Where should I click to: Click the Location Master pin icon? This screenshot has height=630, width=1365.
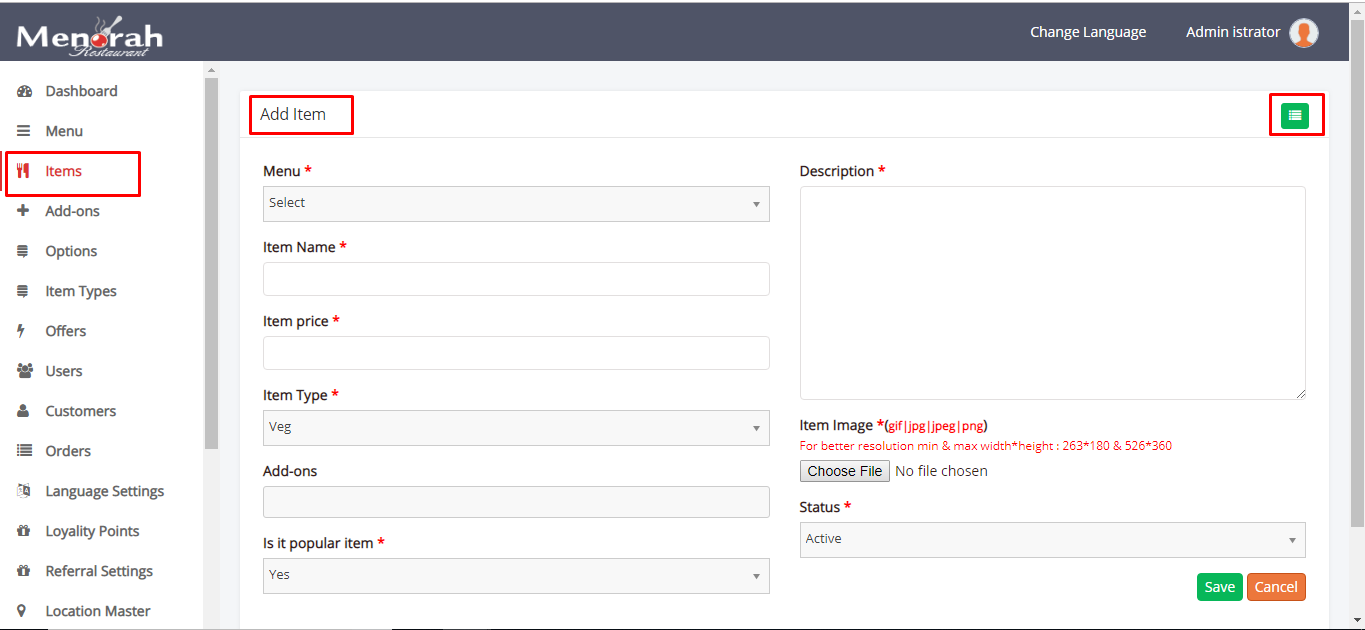coord(24,611)
